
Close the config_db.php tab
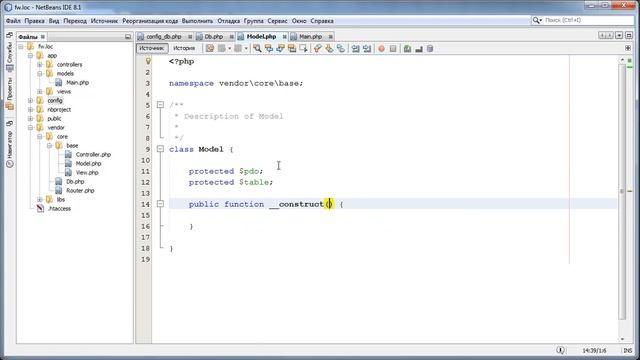point(190,37)
